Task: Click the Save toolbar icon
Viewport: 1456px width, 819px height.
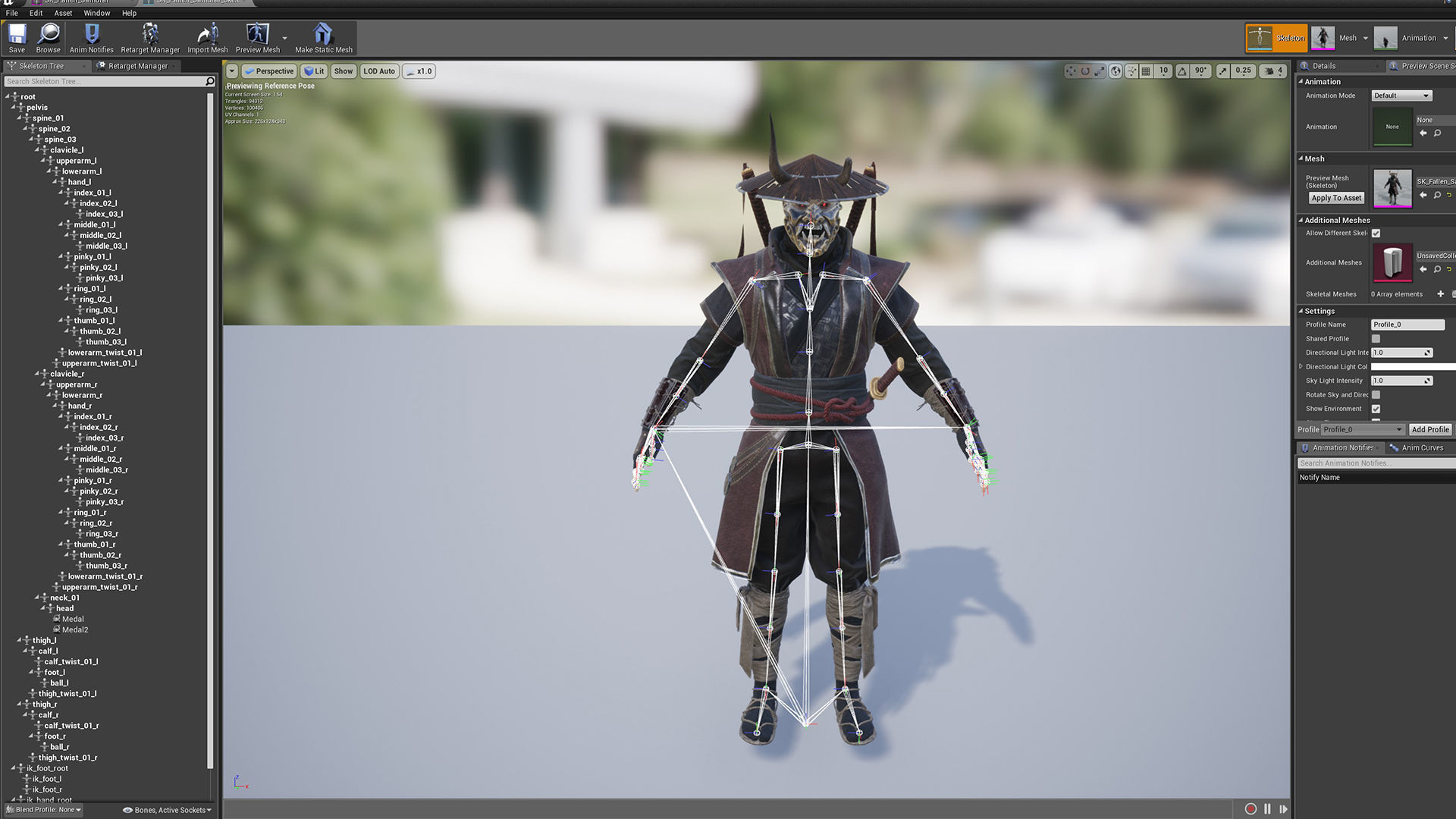Action: (17, 38)
